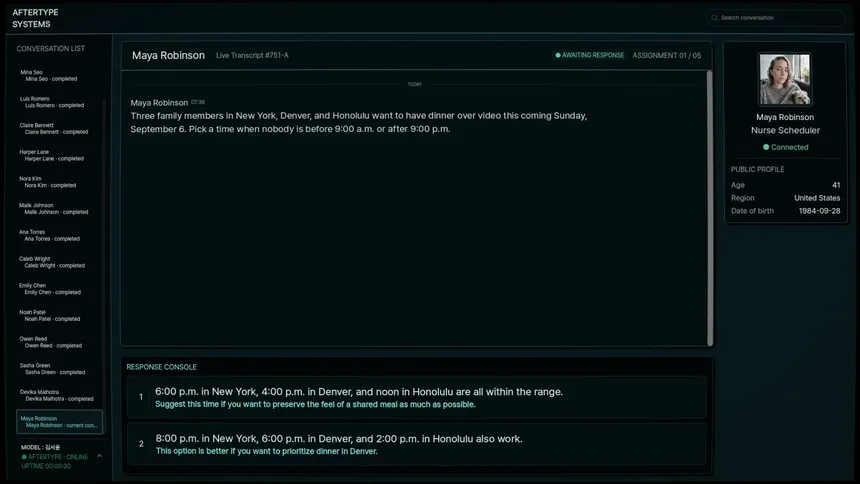Choose response option 2, 8:00 p.m. New York
Image resolution: width=860 pixels, height=484 pixels.
(417, 444)
